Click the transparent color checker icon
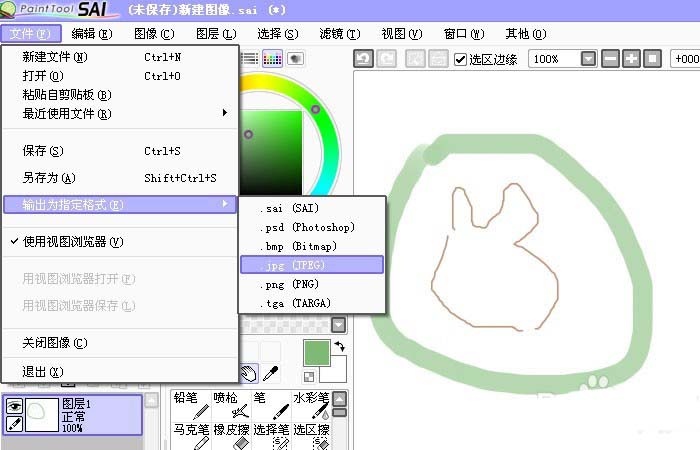This screenshot has width=700, height=450. (308, 377)
